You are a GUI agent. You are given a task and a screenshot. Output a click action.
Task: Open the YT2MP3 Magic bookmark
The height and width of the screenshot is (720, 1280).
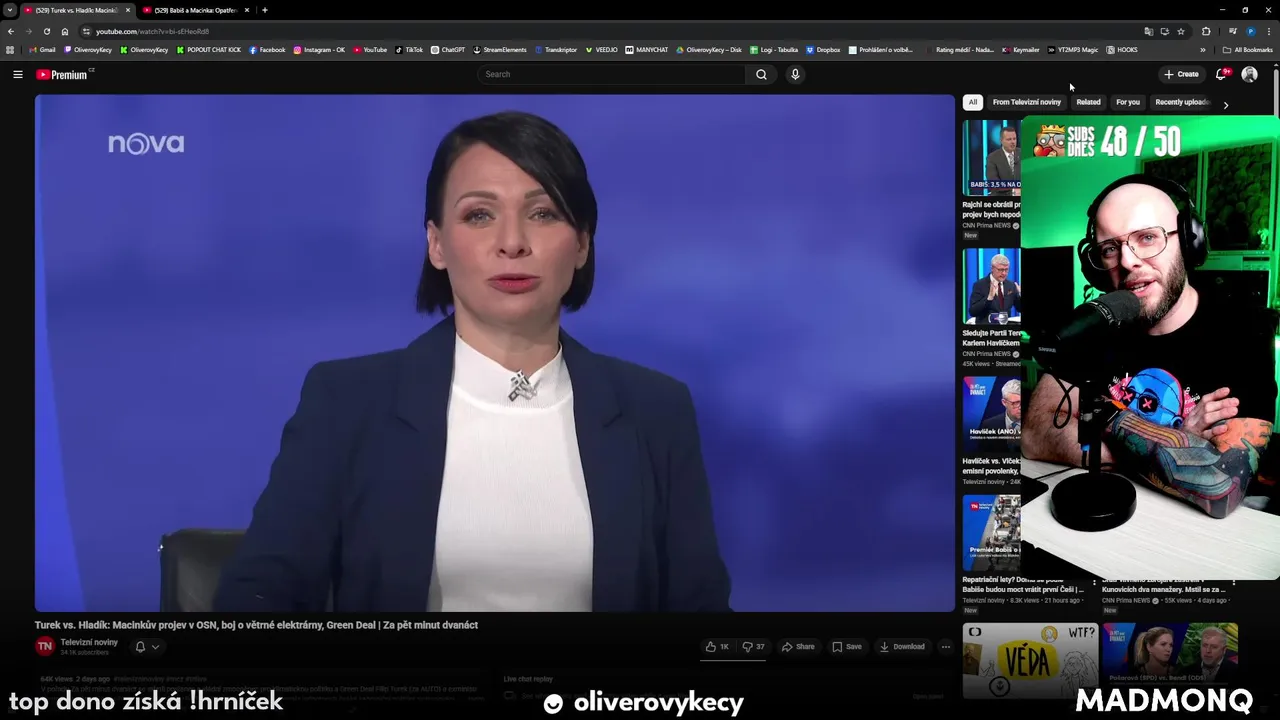pyautogui.click(x=1073, y=50)
